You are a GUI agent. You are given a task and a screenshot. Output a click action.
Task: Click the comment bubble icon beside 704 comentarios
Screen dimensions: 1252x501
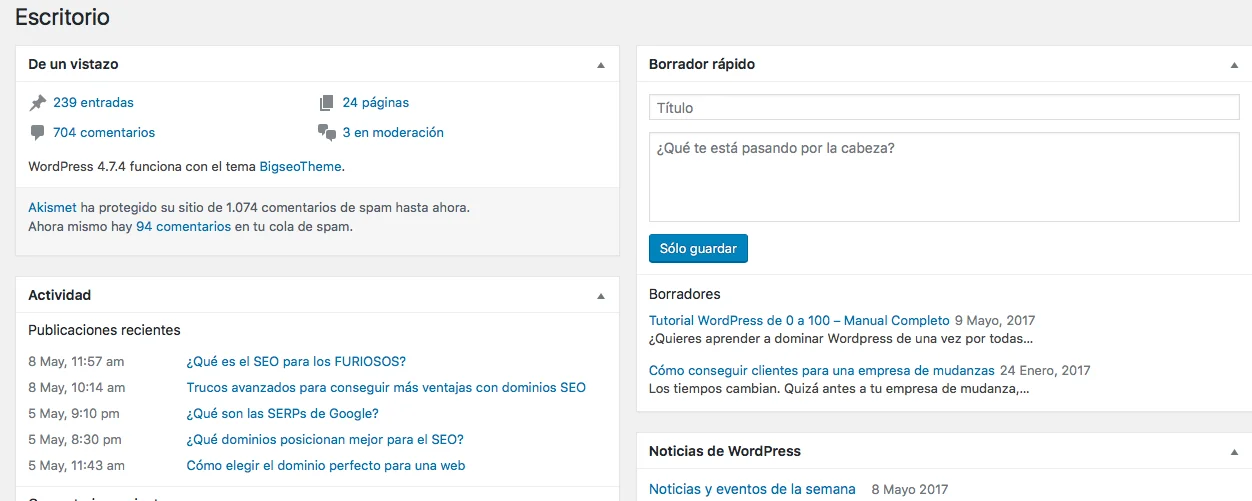(x=38, y=132)
